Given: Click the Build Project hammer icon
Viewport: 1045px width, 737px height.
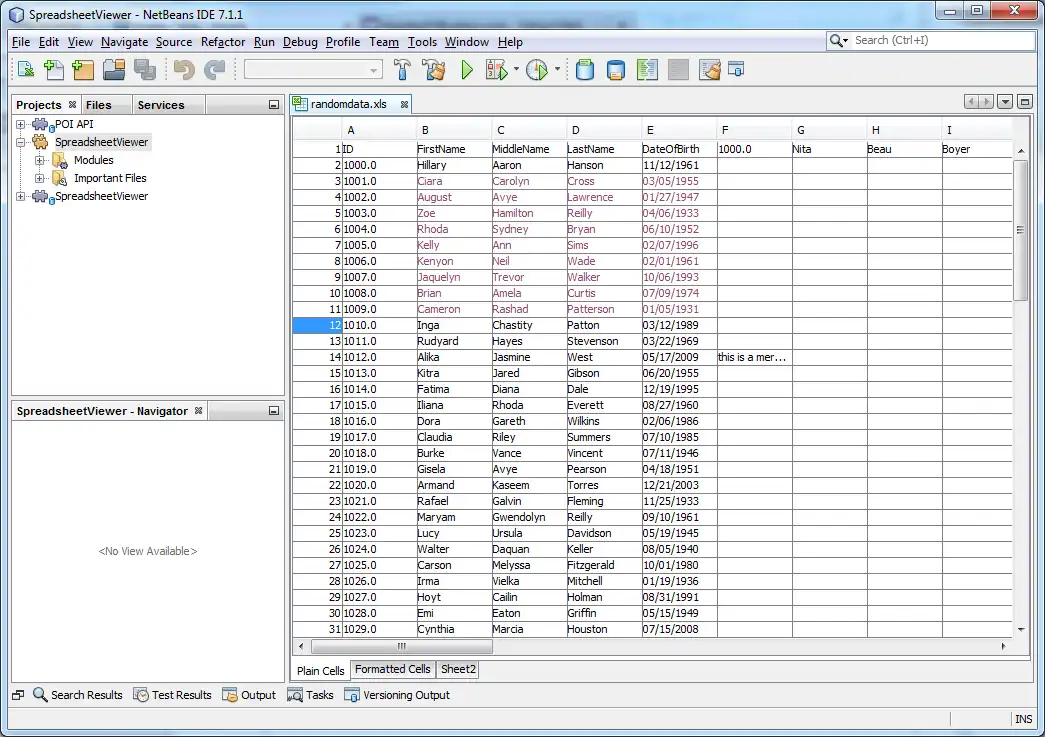Looking at the screenshot, I should pos(403,70).
